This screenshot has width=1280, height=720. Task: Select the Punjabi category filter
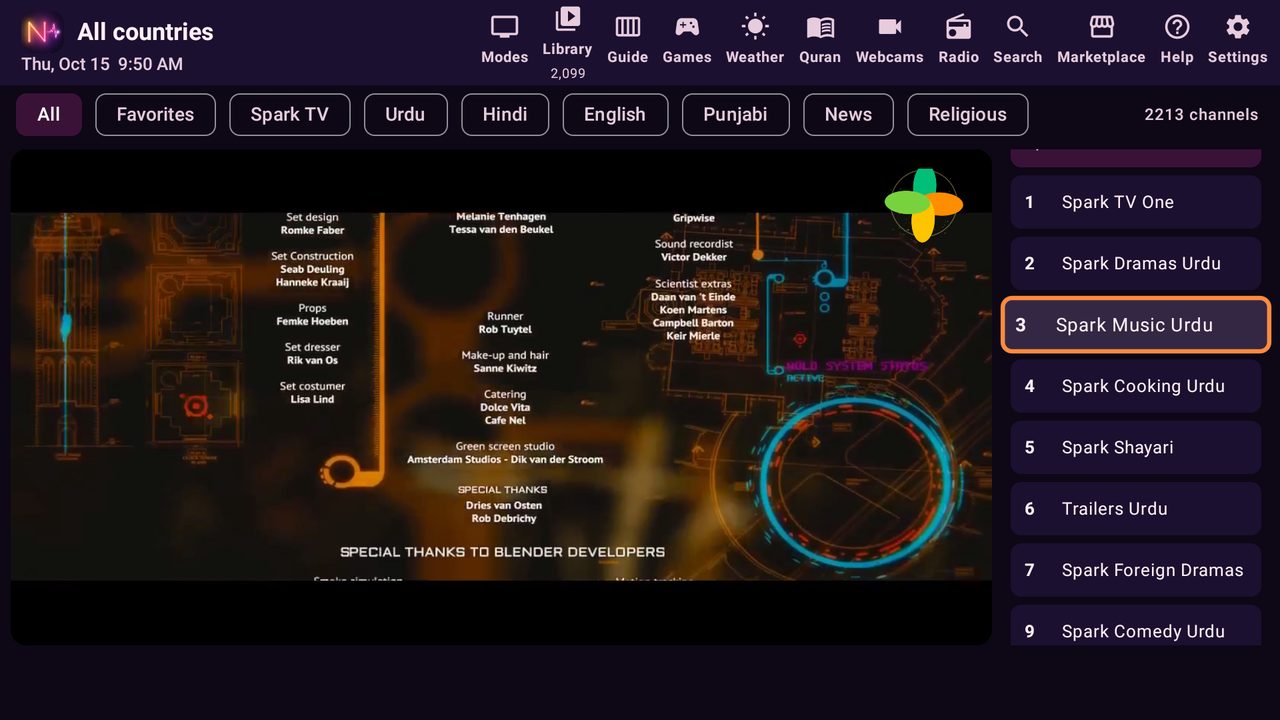[735, 115]
